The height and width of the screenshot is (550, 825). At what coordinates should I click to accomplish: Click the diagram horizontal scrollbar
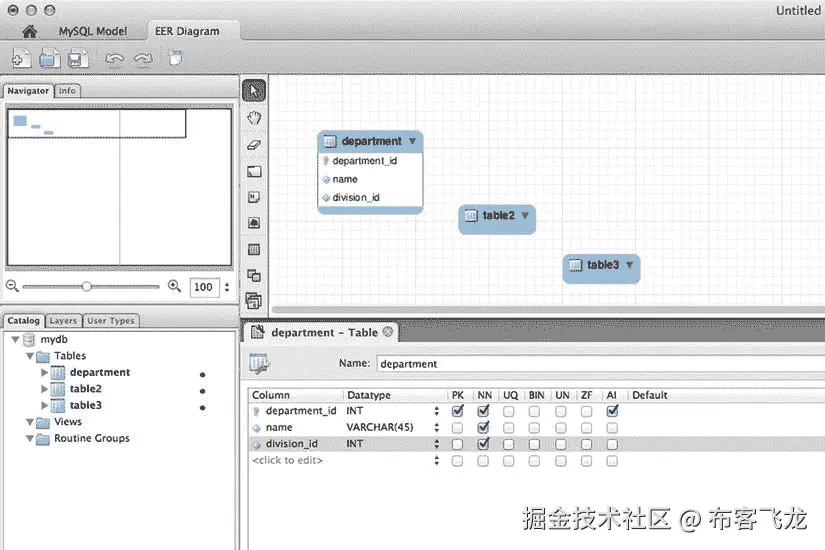547,309
